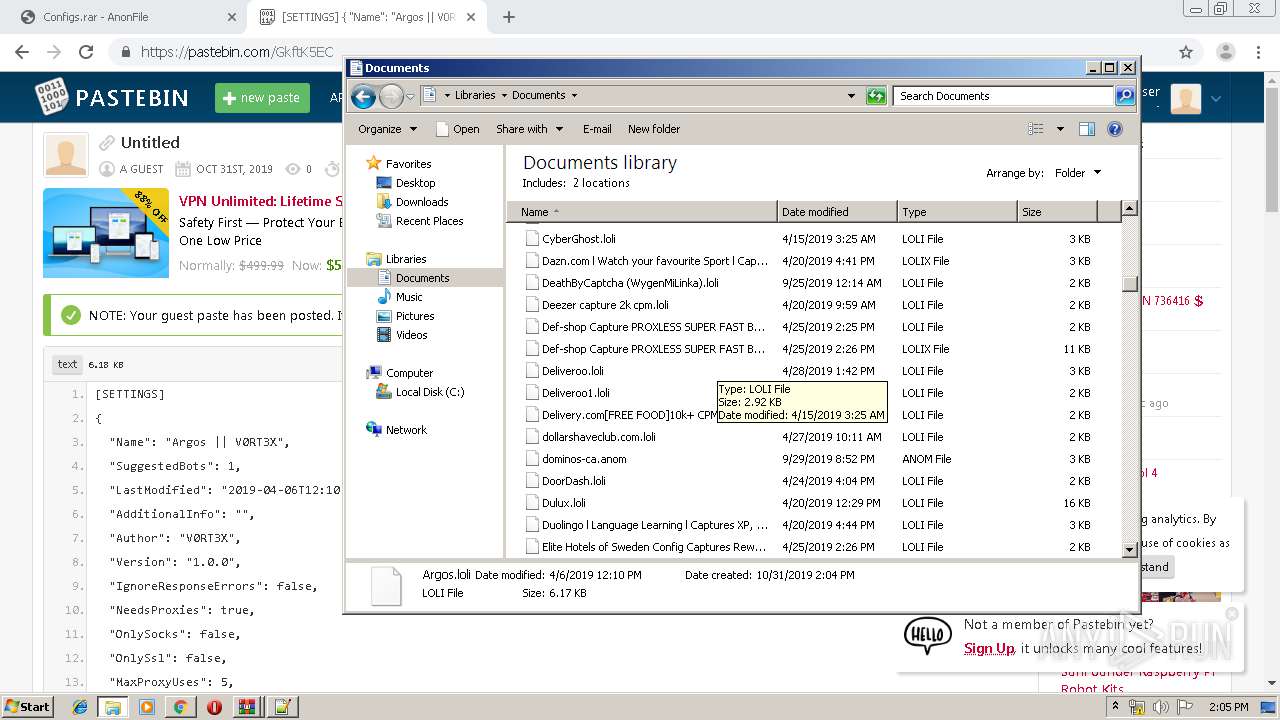Open Downloads in navigation pane
The height and width of the screenshot is (720, 1280).
tap(422, 202)
